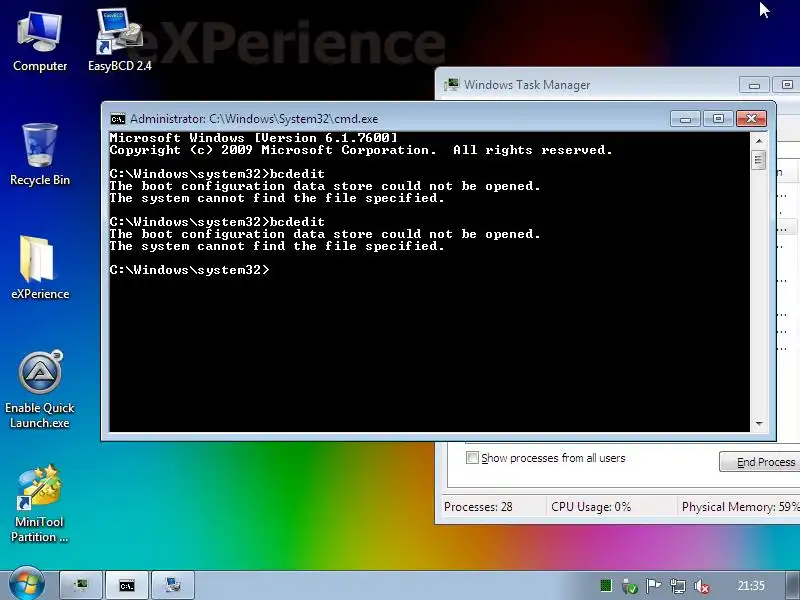Click the network connection tray icon
Screen dimensions: 800x600
click(678, 586)
